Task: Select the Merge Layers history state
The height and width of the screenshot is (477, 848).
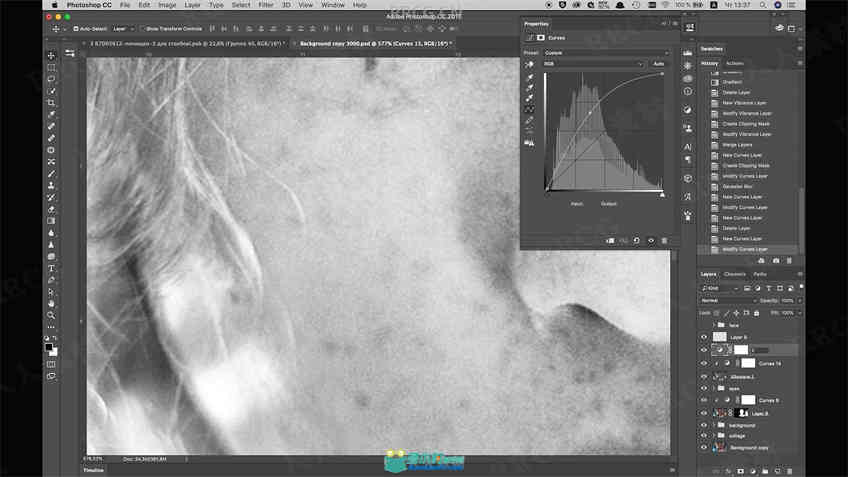Action: (x=737, y=145)
